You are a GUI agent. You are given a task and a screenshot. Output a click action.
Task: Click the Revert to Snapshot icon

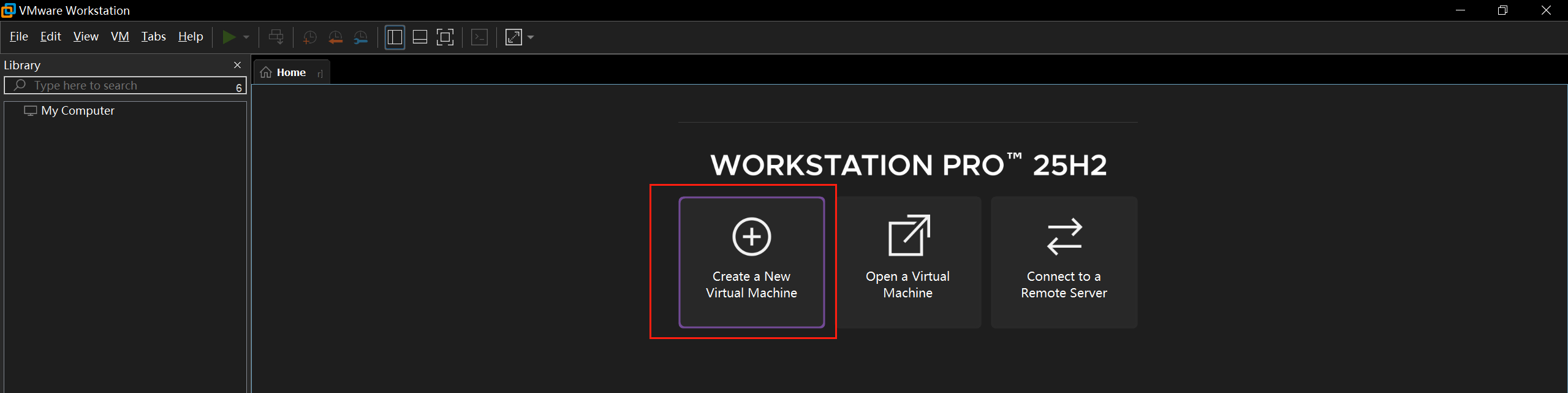(x=335, y=37)
